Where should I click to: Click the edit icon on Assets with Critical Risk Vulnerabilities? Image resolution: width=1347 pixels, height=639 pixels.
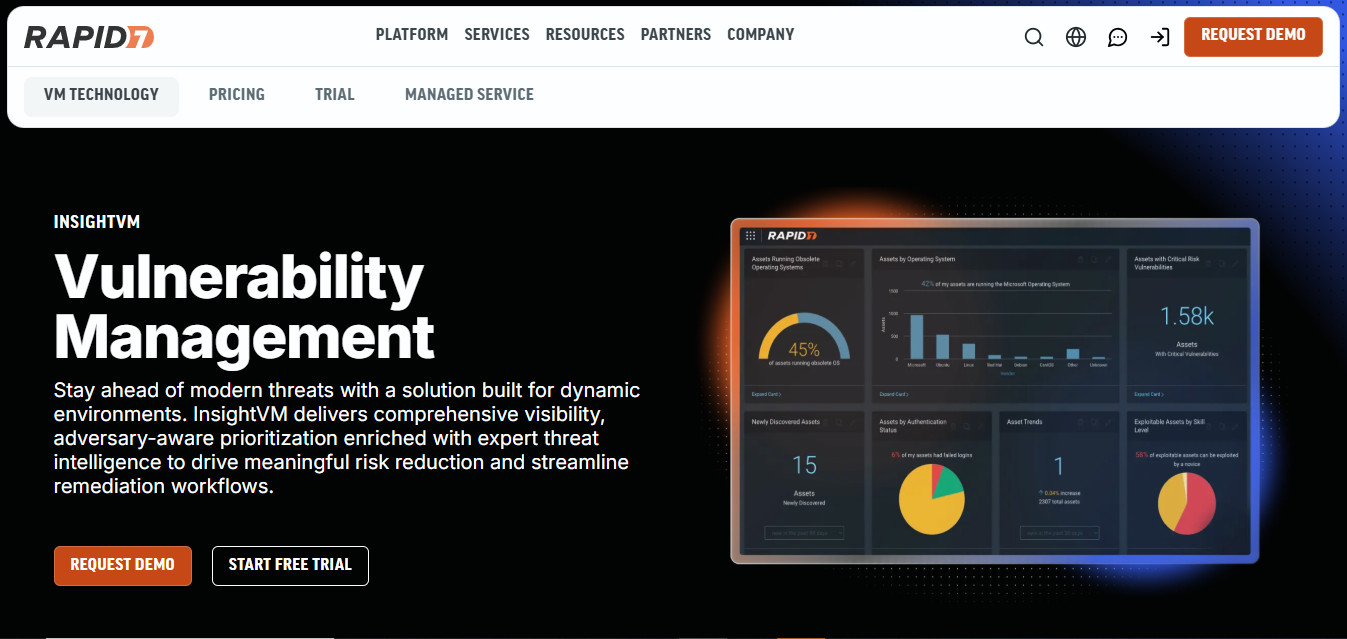point(1234,264)
